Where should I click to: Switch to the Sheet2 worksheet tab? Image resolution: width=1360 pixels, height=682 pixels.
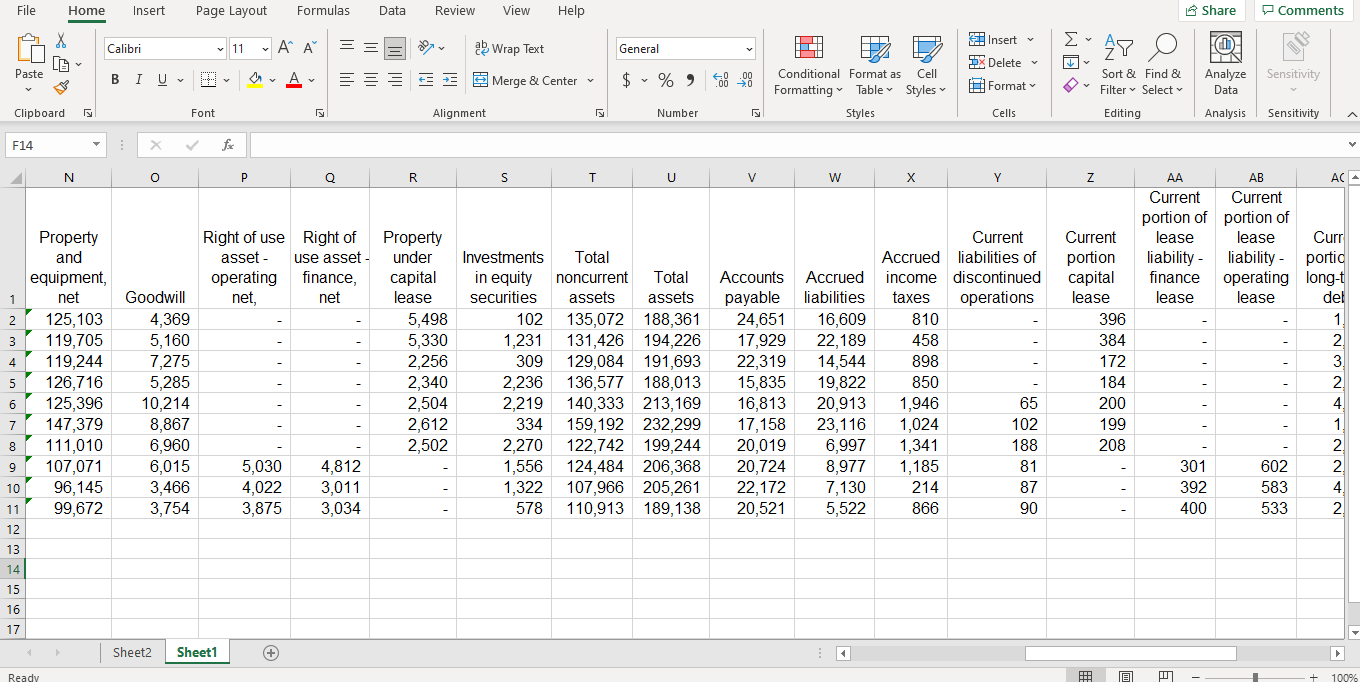132,652
